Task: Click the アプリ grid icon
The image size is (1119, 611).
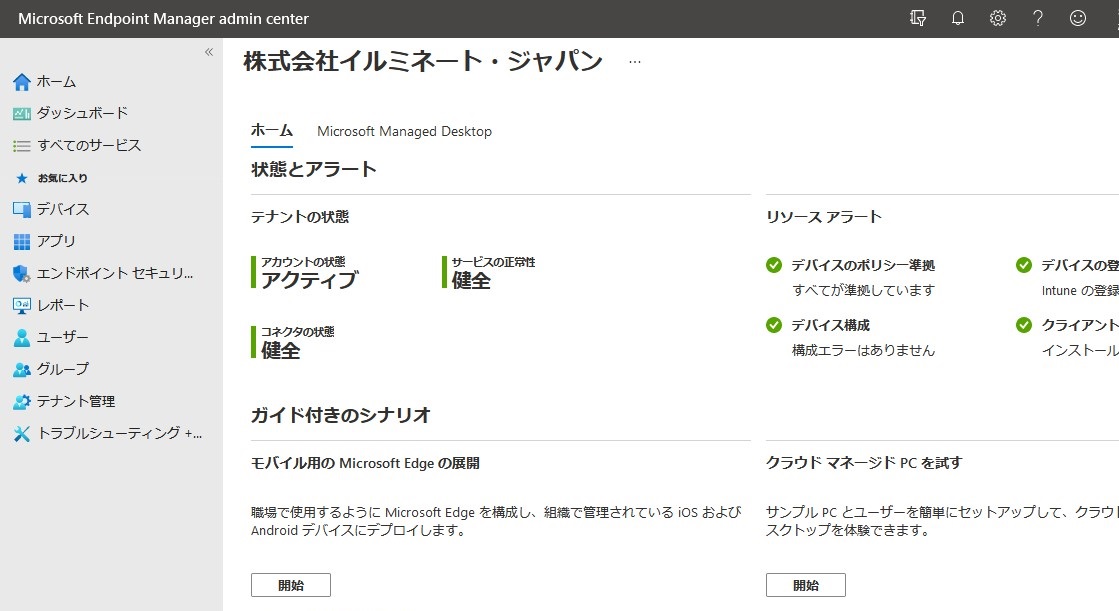Action: pos(22,242)
